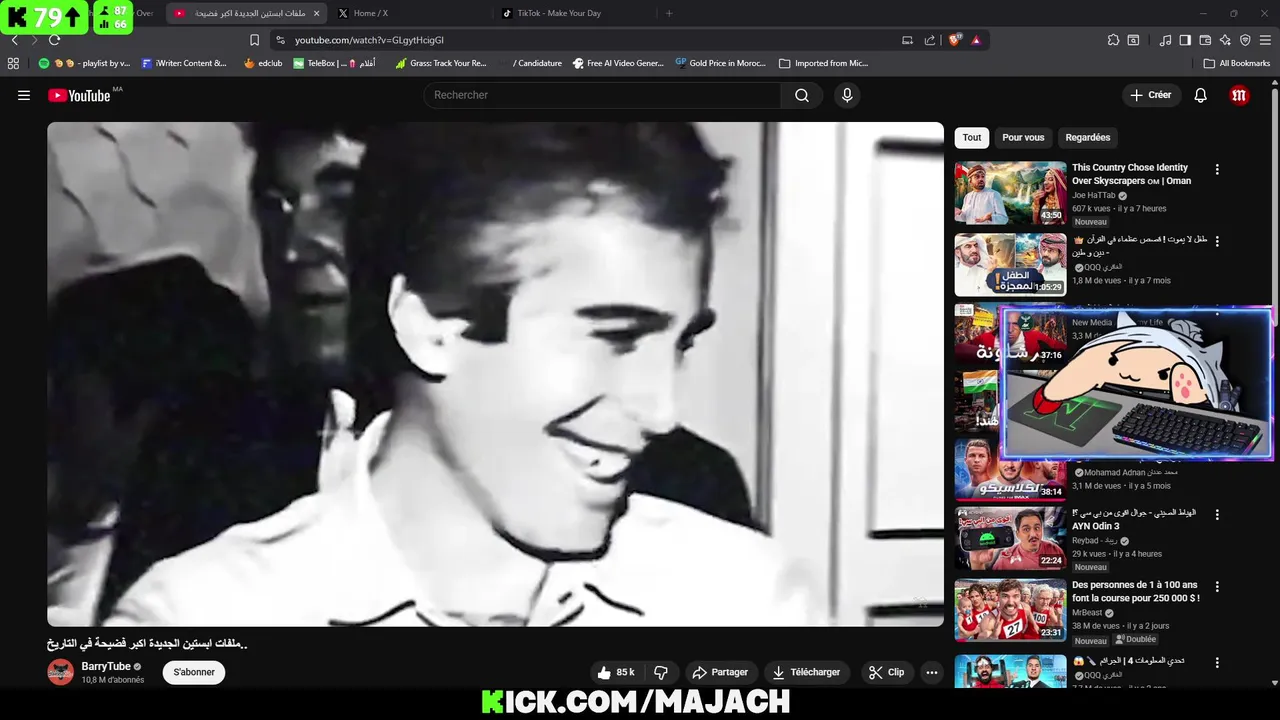This screenshot has width=1280, height=720.
Task: Toggle the browser sidebar panel
Action: pos(1185,40)
